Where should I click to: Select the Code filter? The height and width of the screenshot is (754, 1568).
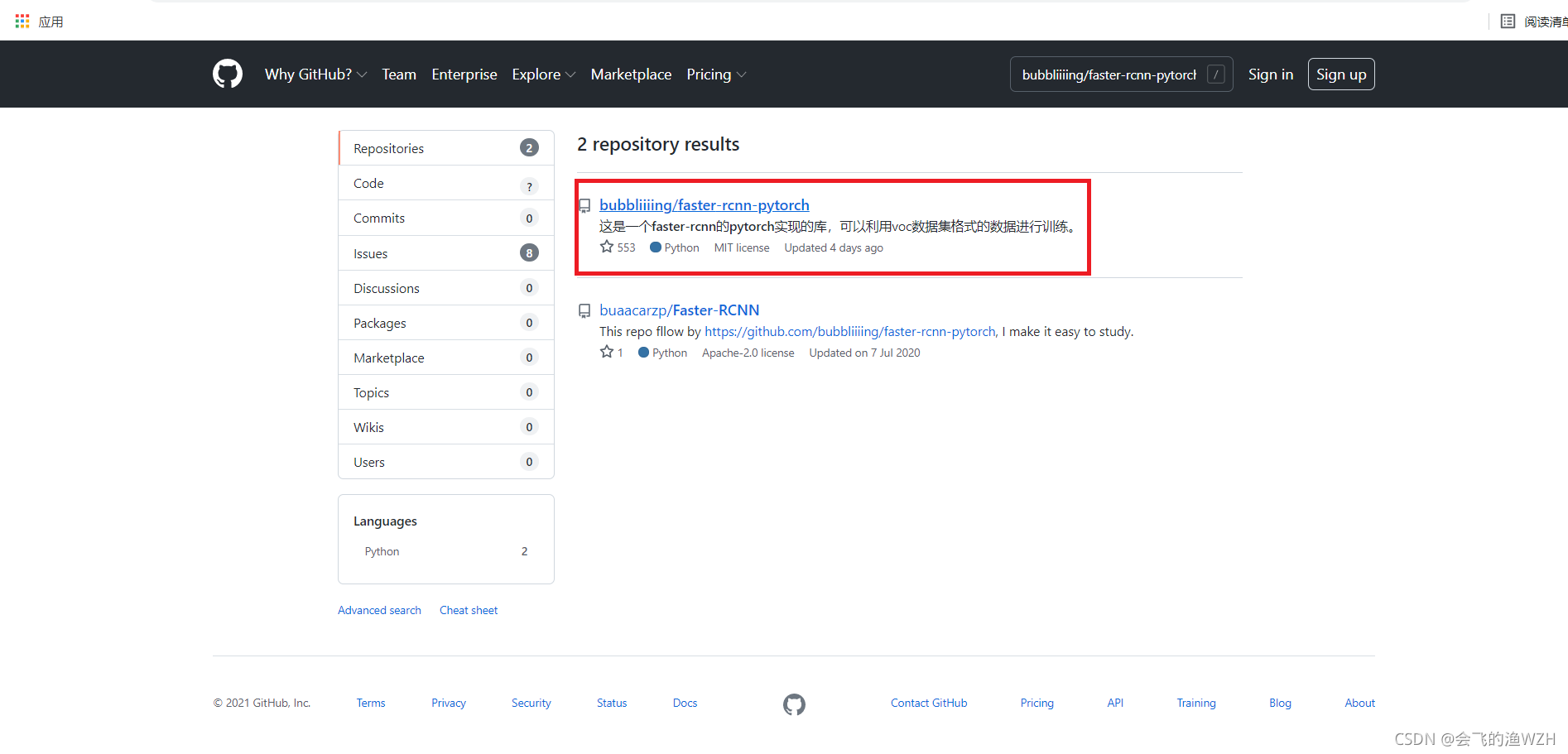(x=446, y=184)
